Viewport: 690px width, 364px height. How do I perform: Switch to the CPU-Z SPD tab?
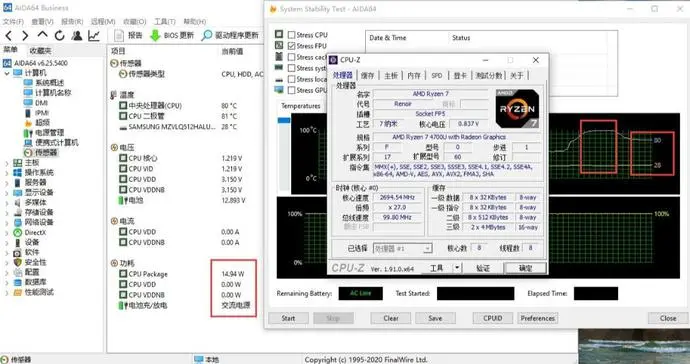[x=437, y=76]
